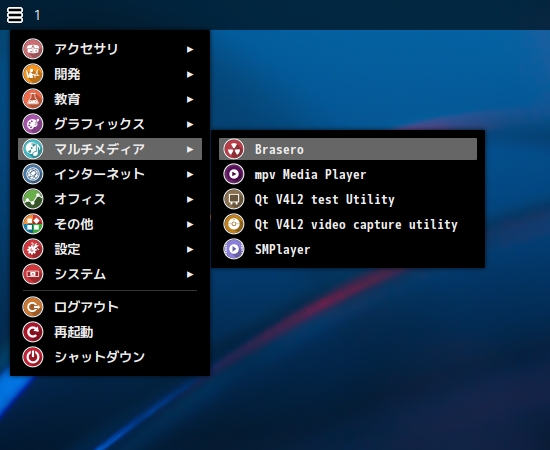Click the Brasero disc icon

[234, 149]
